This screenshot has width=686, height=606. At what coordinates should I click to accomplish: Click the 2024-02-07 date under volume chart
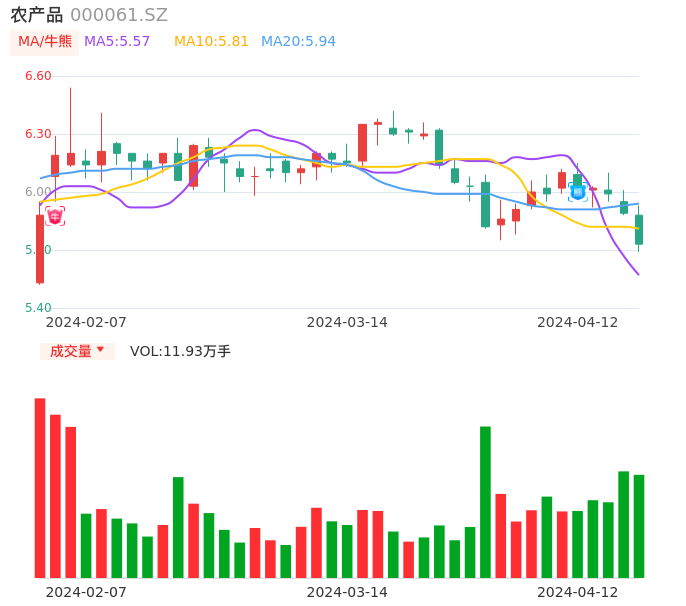click(x=86, y=592)
